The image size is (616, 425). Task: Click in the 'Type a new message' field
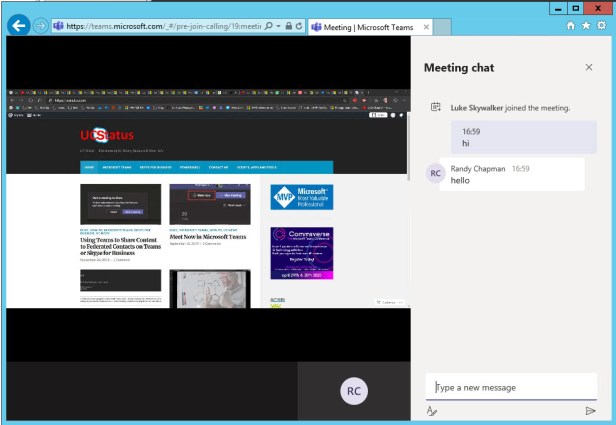pyautogui.click(x=510, y=387)
